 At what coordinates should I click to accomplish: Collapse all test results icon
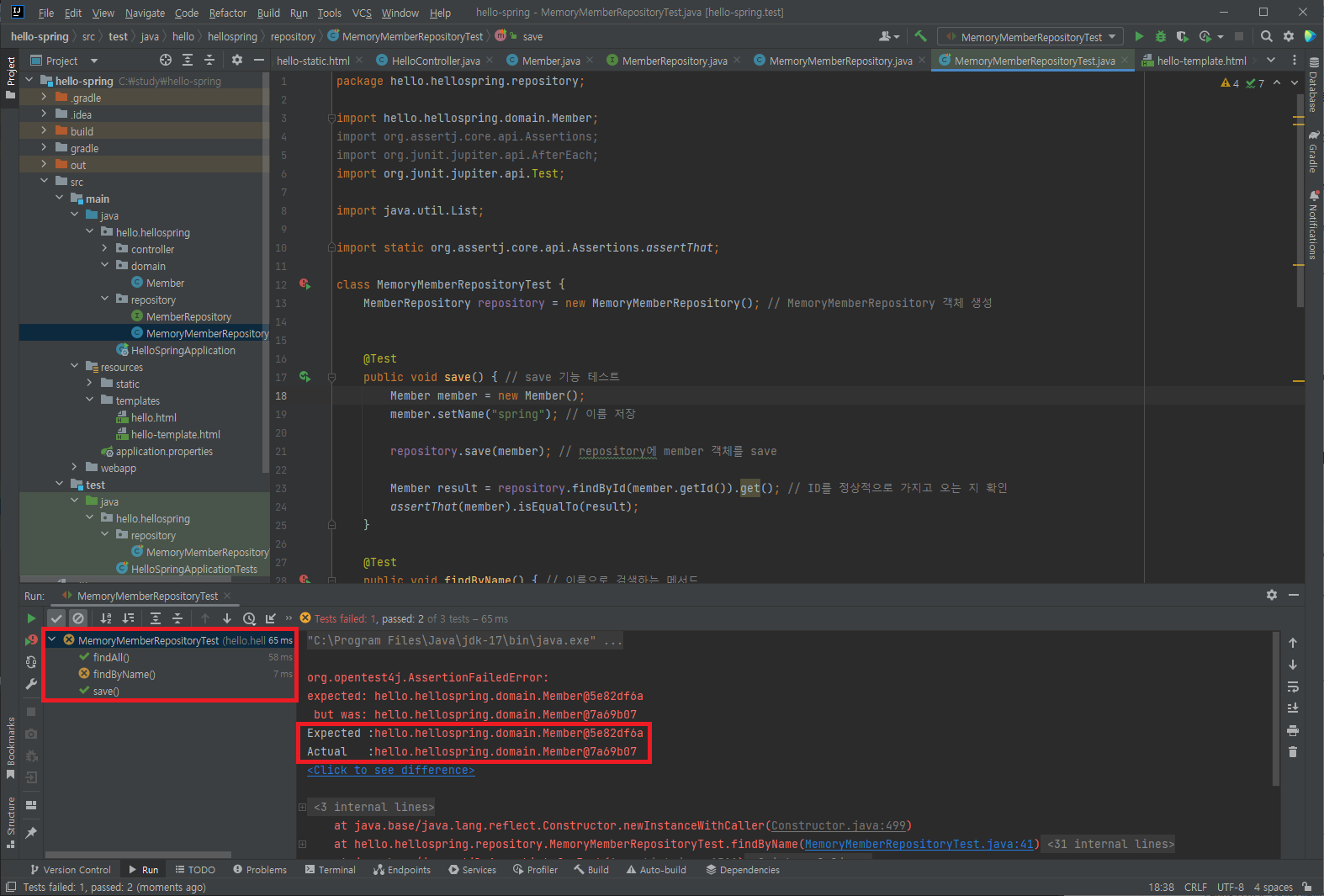click(x=177, y=618)
